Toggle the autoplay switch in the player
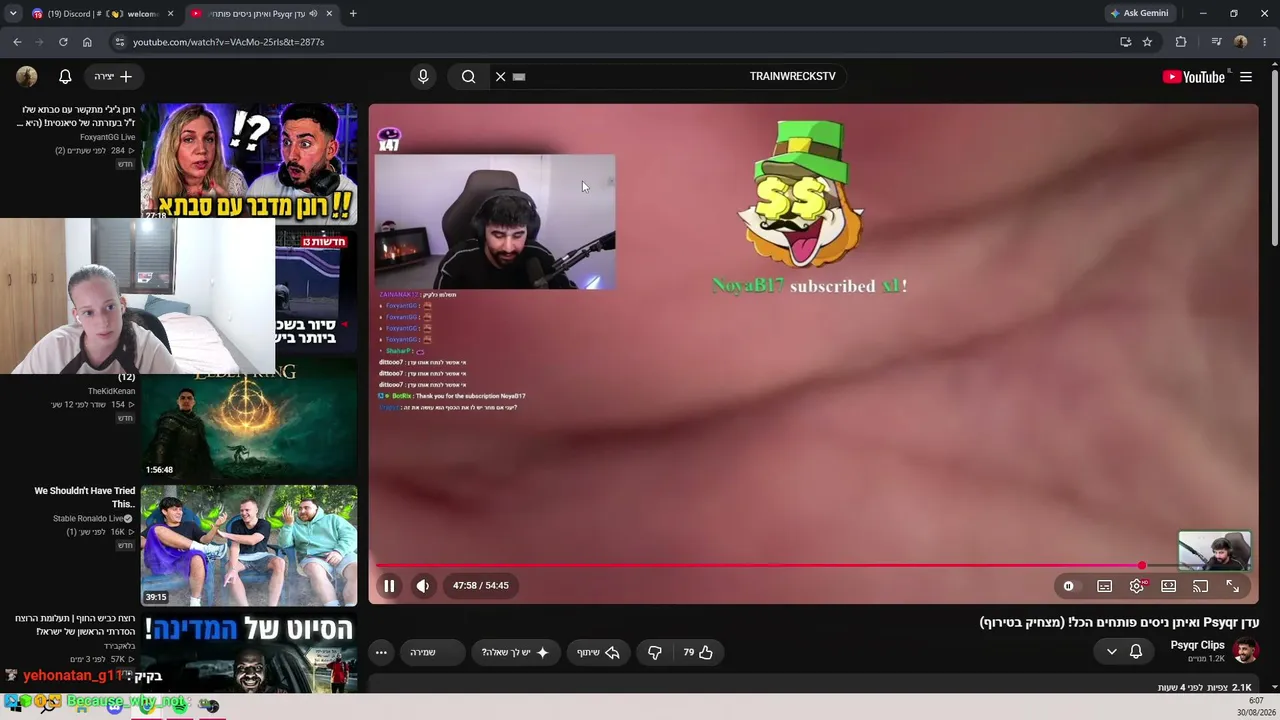The width and height of the screenshot is (1280, 720). point(1068,586)
